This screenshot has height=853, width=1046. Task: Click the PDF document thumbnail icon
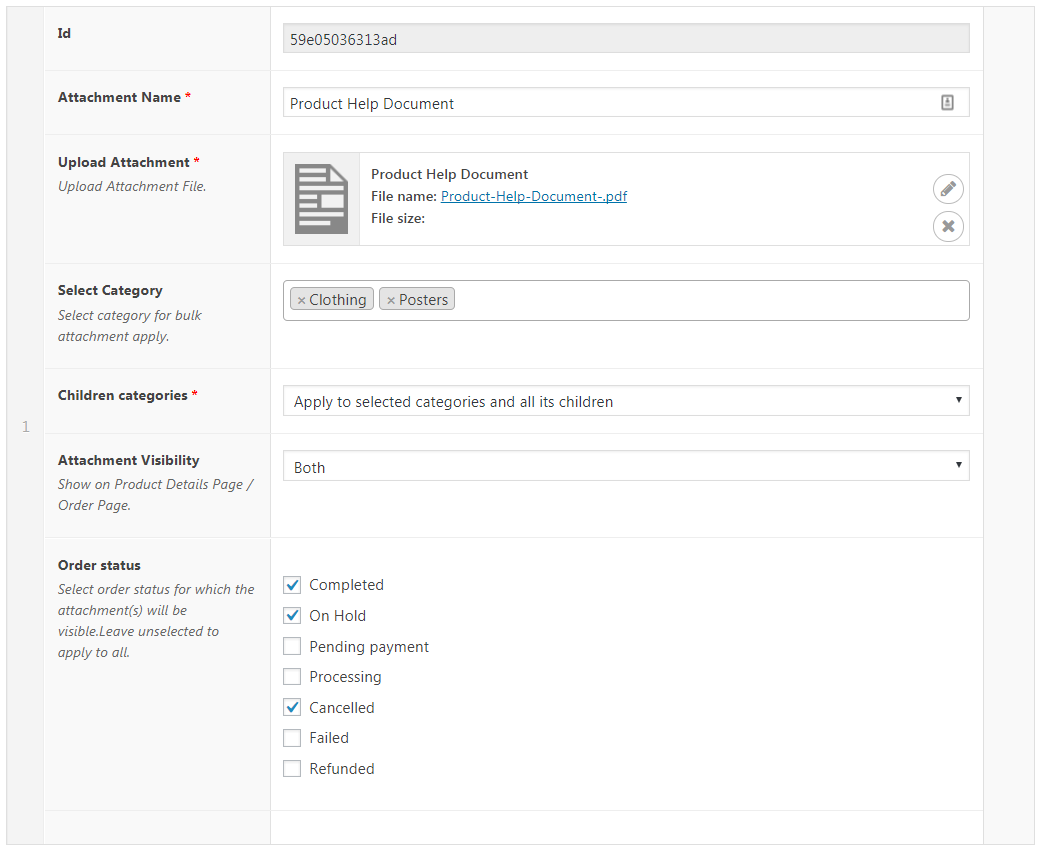(x=322, y=199)
